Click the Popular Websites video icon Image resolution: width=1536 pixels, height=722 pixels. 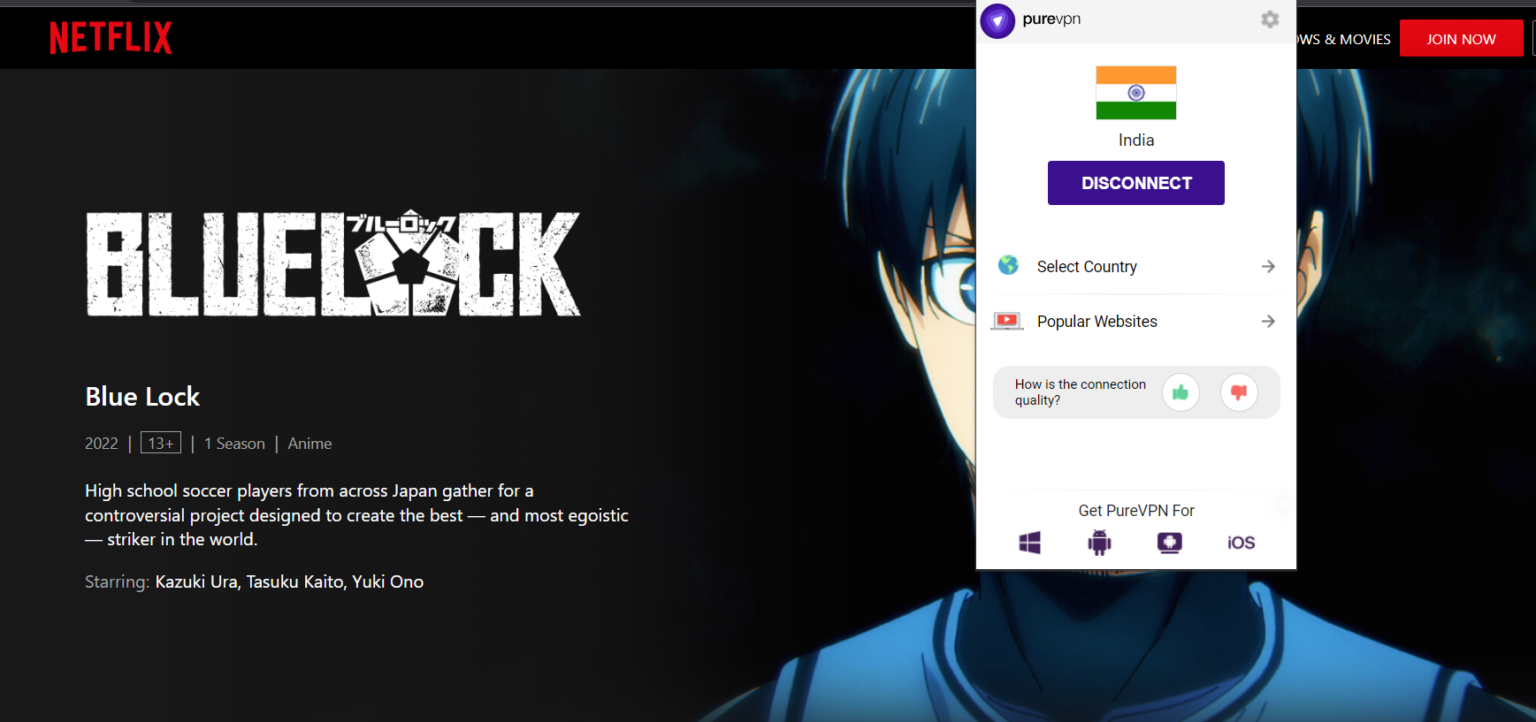point(1006,320)
